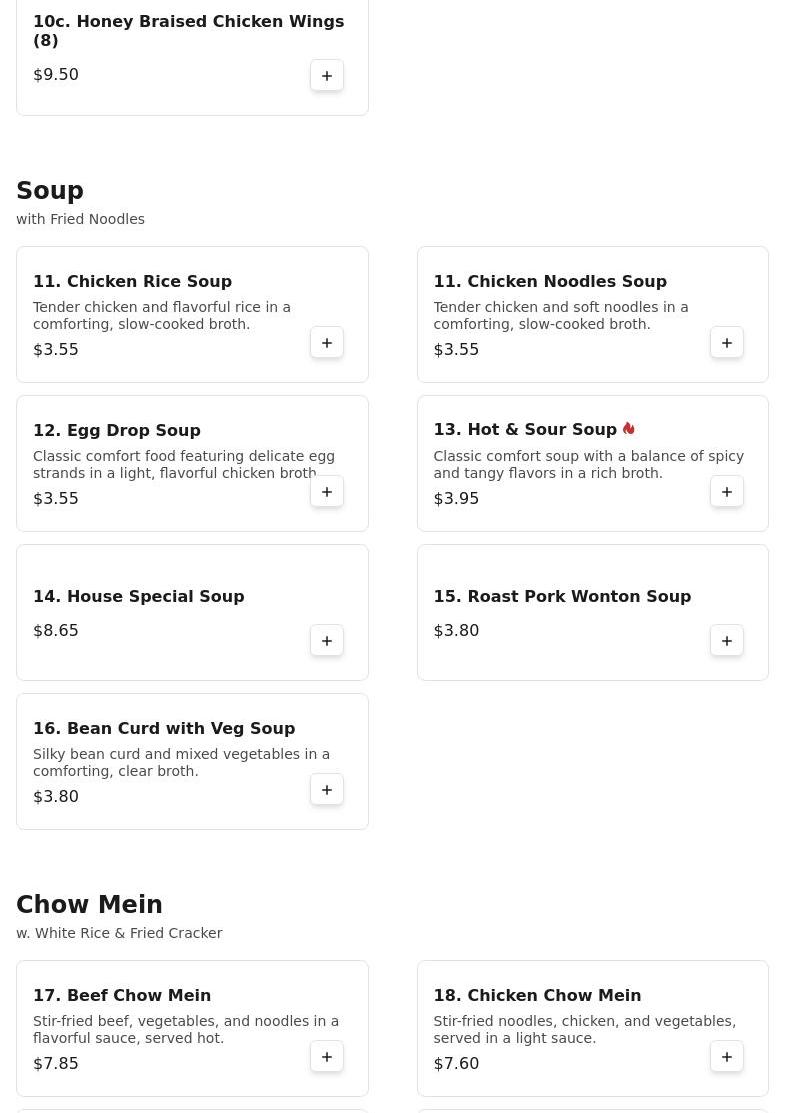The height and width of the screenshot is (1113, 785).
Task: Click the 16. Bean Curd with Veg Soup title
Action: pos(164,728)
